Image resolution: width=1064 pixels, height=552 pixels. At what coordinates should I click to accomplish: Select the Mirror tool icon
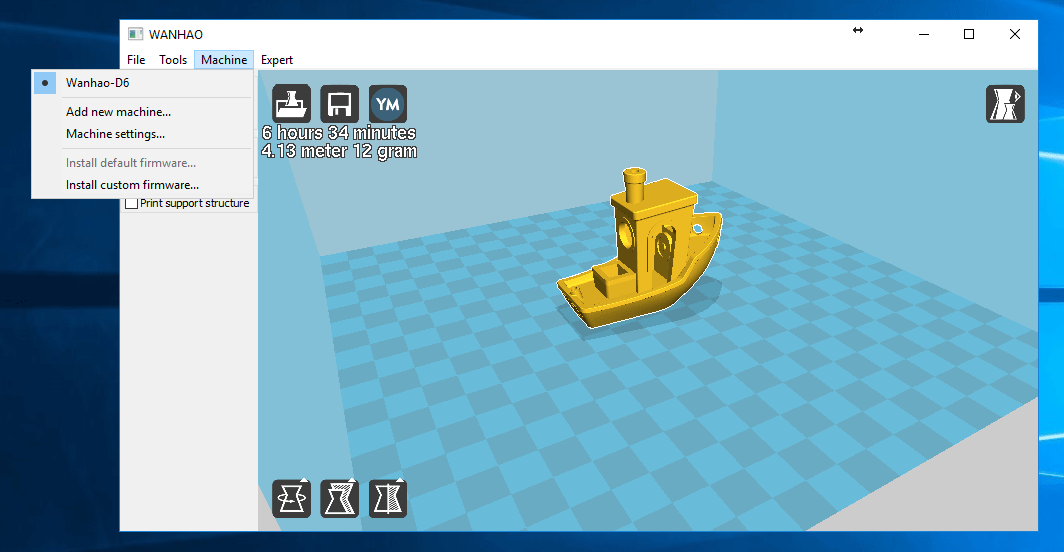pos(387,498)
